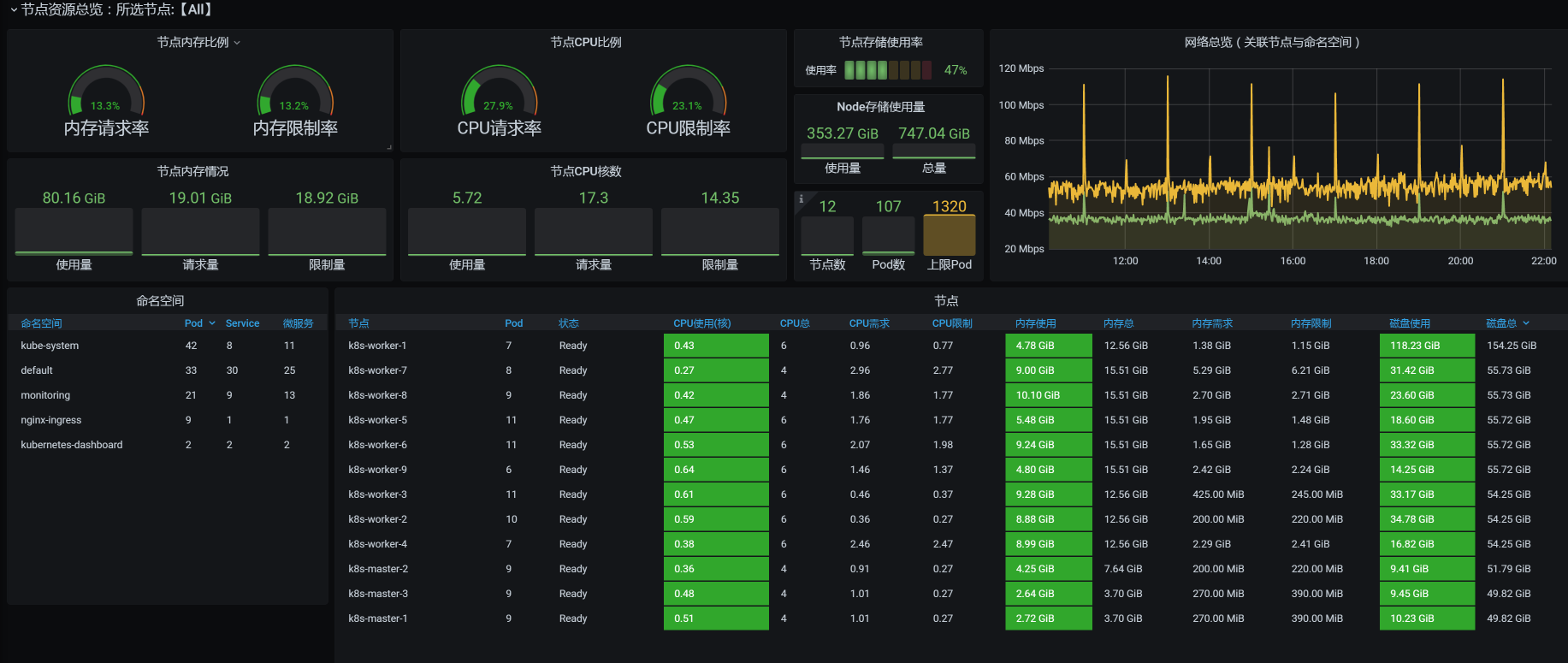
Task: Collapse the 节点资源总览 dashboard row
Action: (x=14, y=9)
